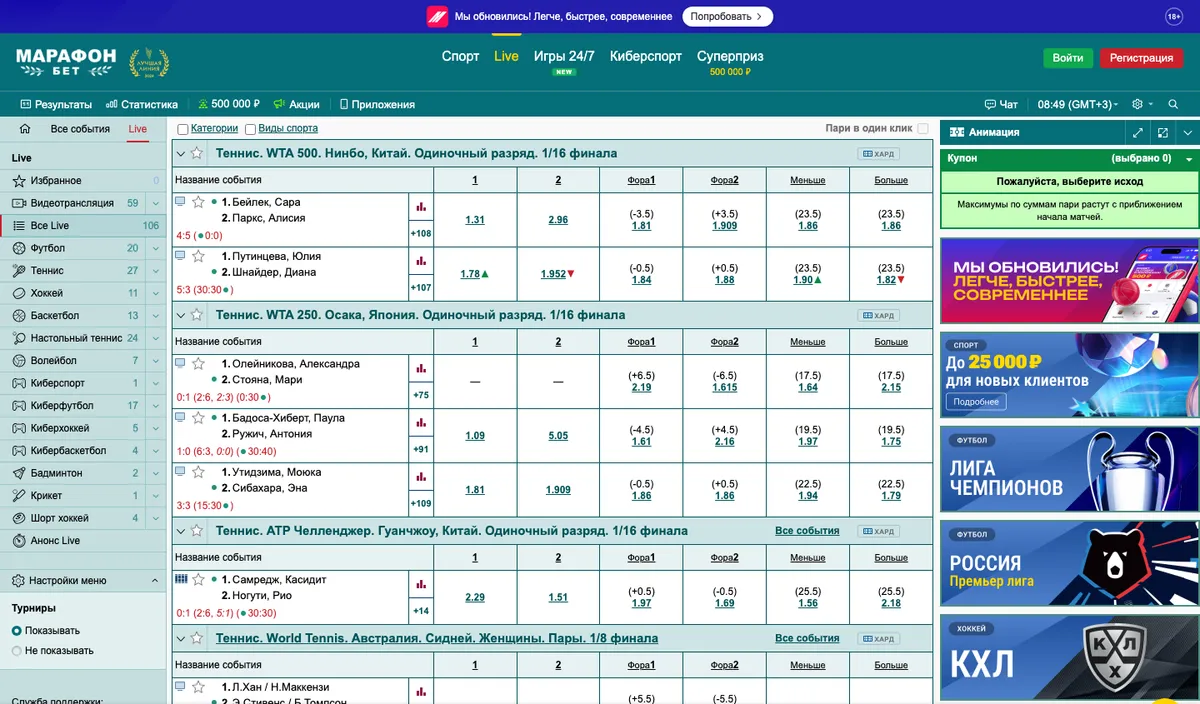Tick the Категории checkbox

point(183,129)
